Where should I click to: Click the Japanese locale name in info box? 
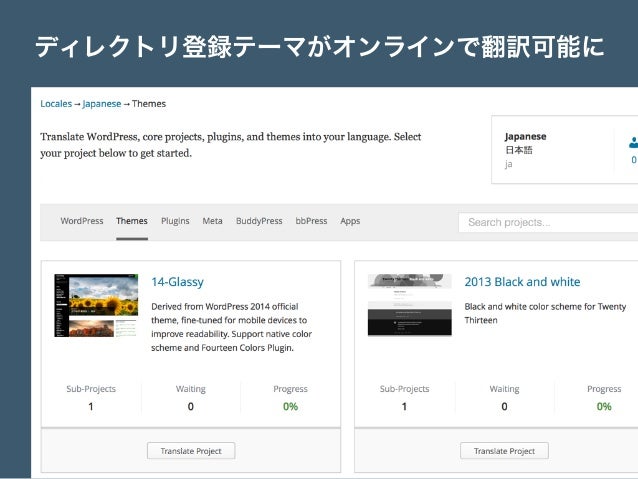(x=525, y=136)
